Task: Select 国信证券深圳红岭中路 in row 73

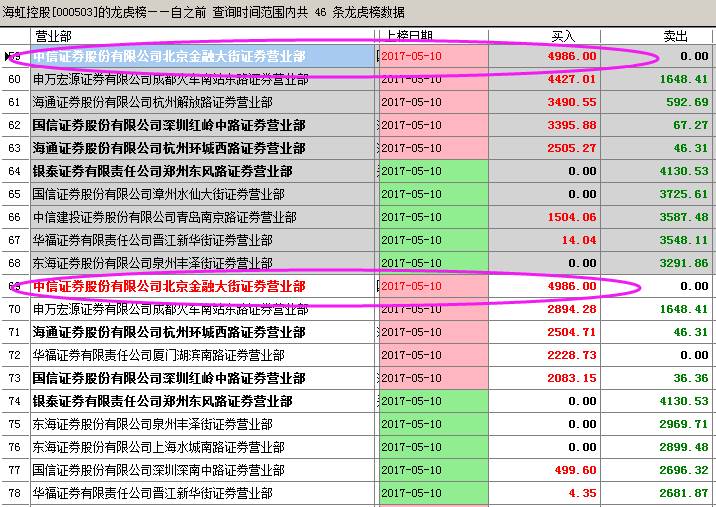Action: tap(168, 378)
